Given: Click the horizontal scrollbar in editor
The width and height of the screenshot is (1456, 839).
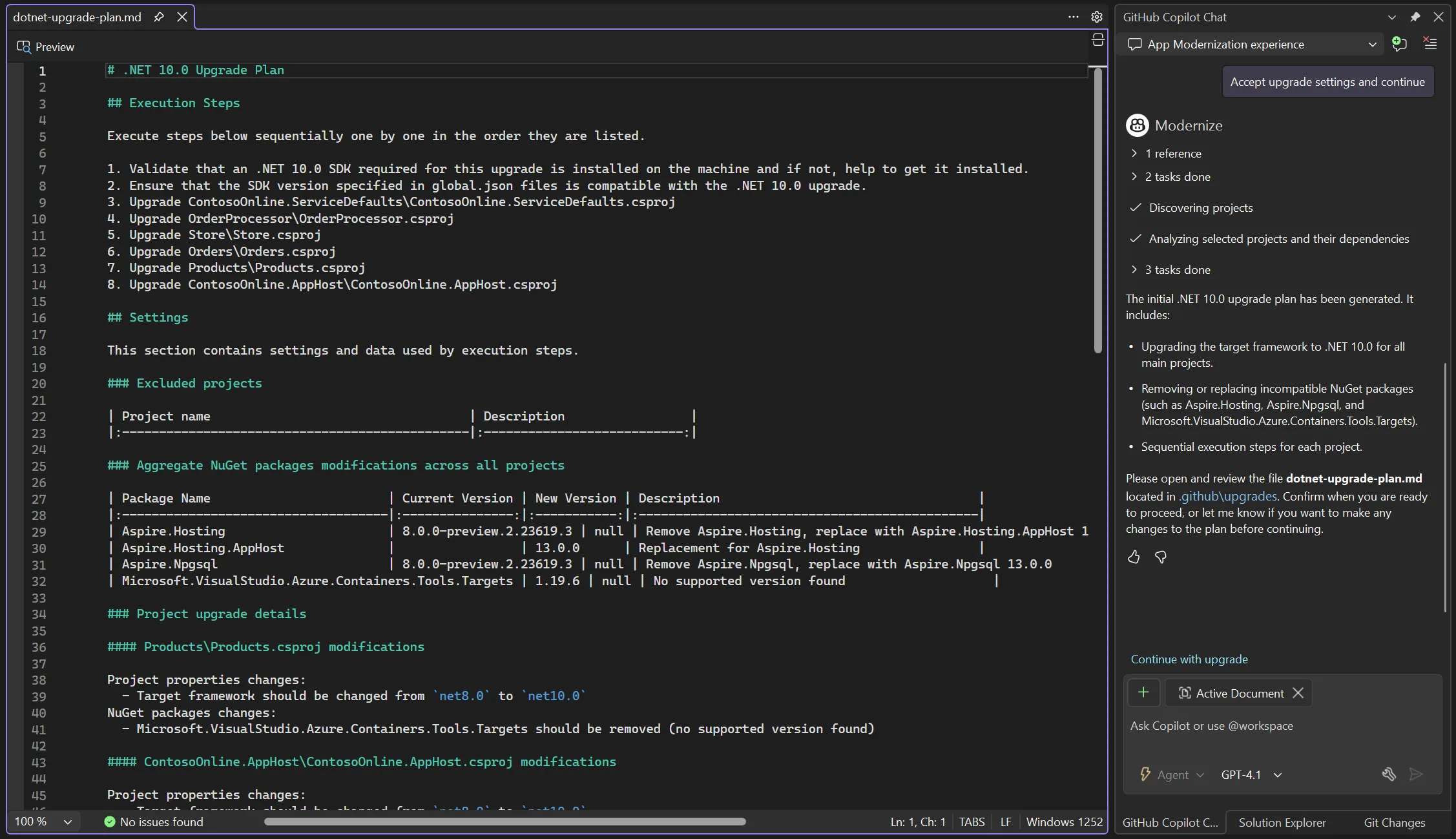Looking at the screenshot, I should click(504, 822).
